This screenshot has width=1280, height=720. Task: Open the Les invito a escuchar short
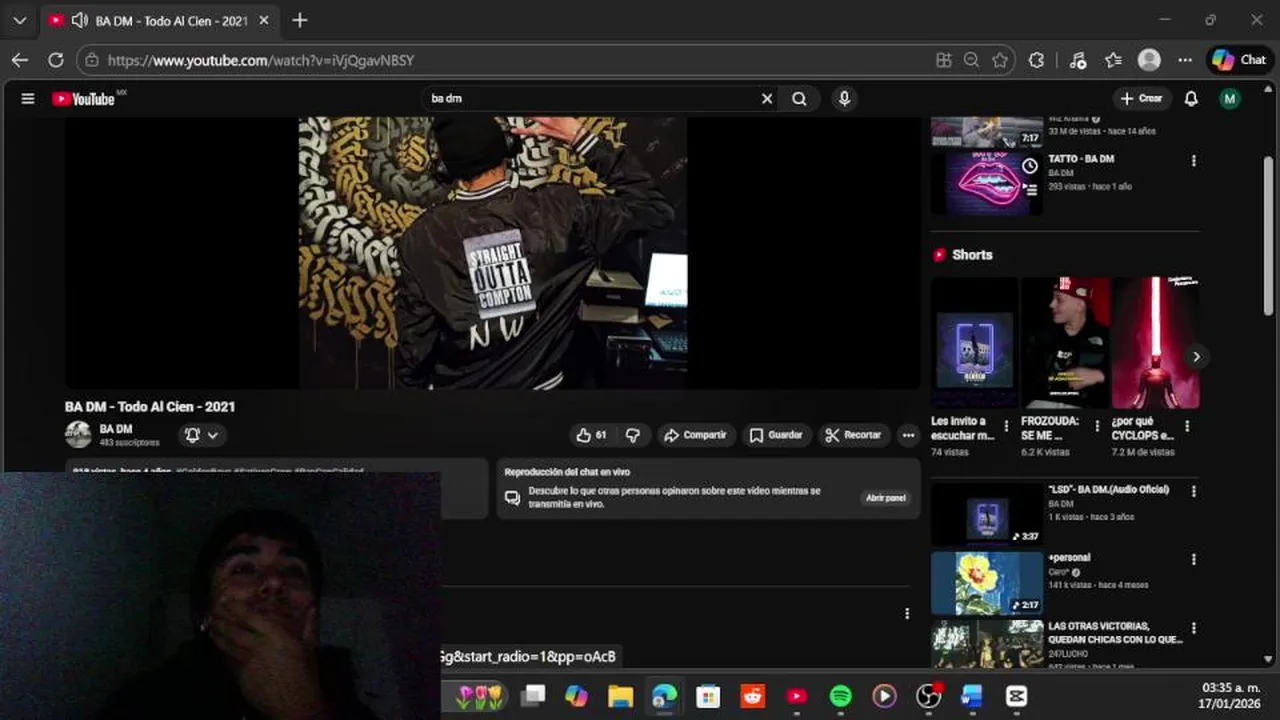tap(974, 343)
